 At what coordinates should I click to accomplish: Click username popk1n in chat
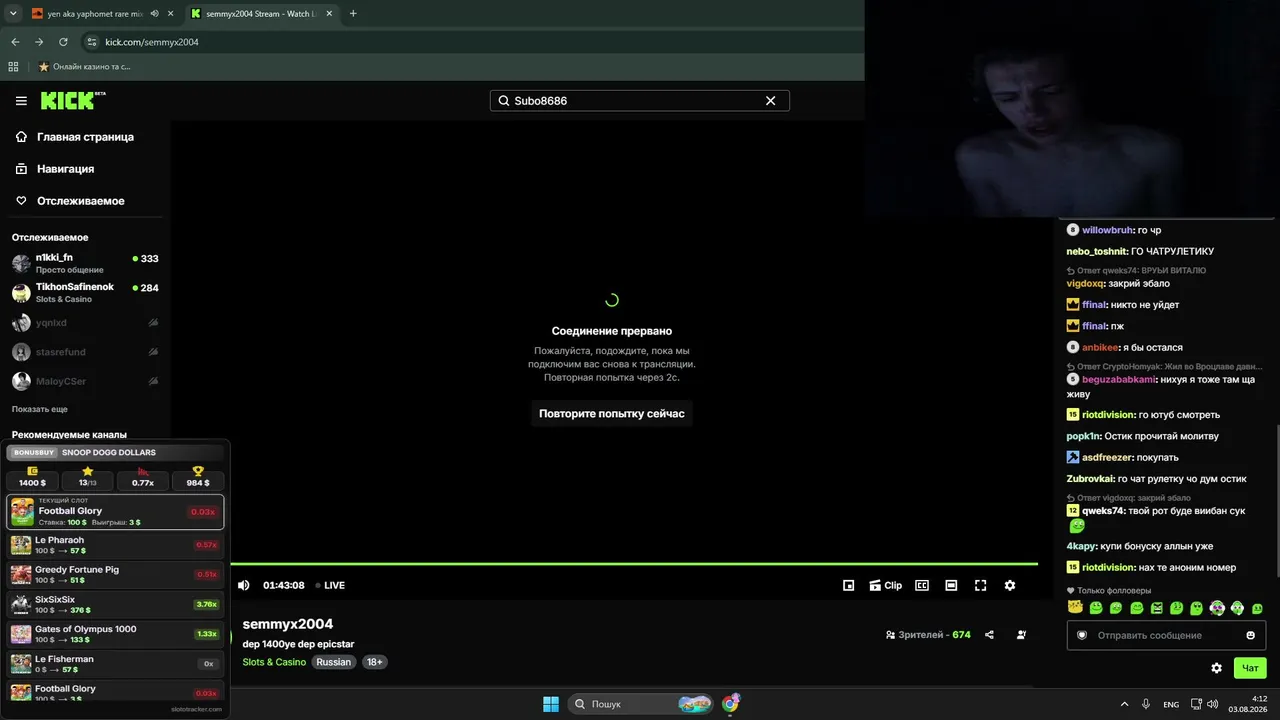tap(1084, 436)
